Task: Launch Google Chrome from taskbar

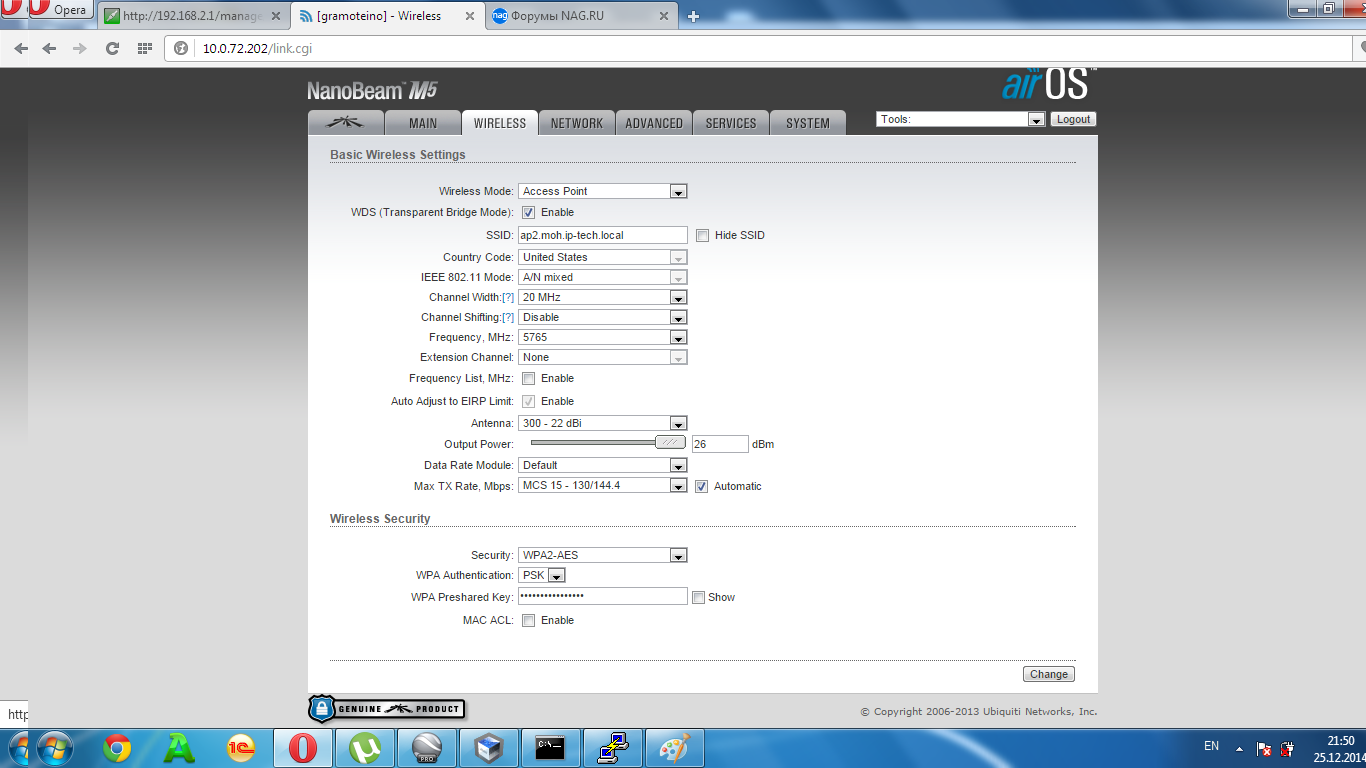Action: pos(117,748)
